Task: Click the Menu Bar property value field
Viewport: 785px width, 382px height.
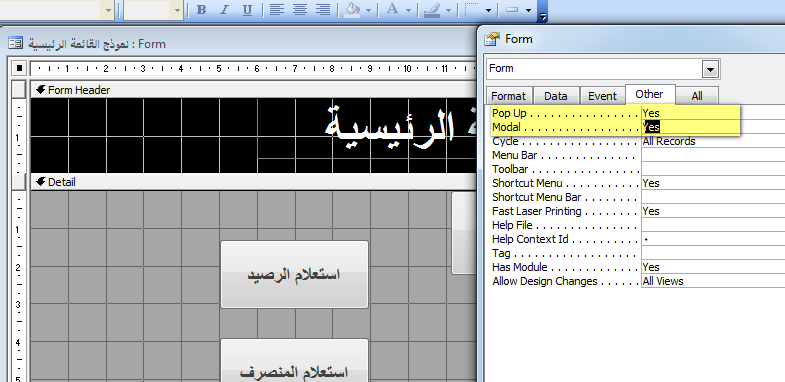Action: pyautogui.click(x=713, y=155)
